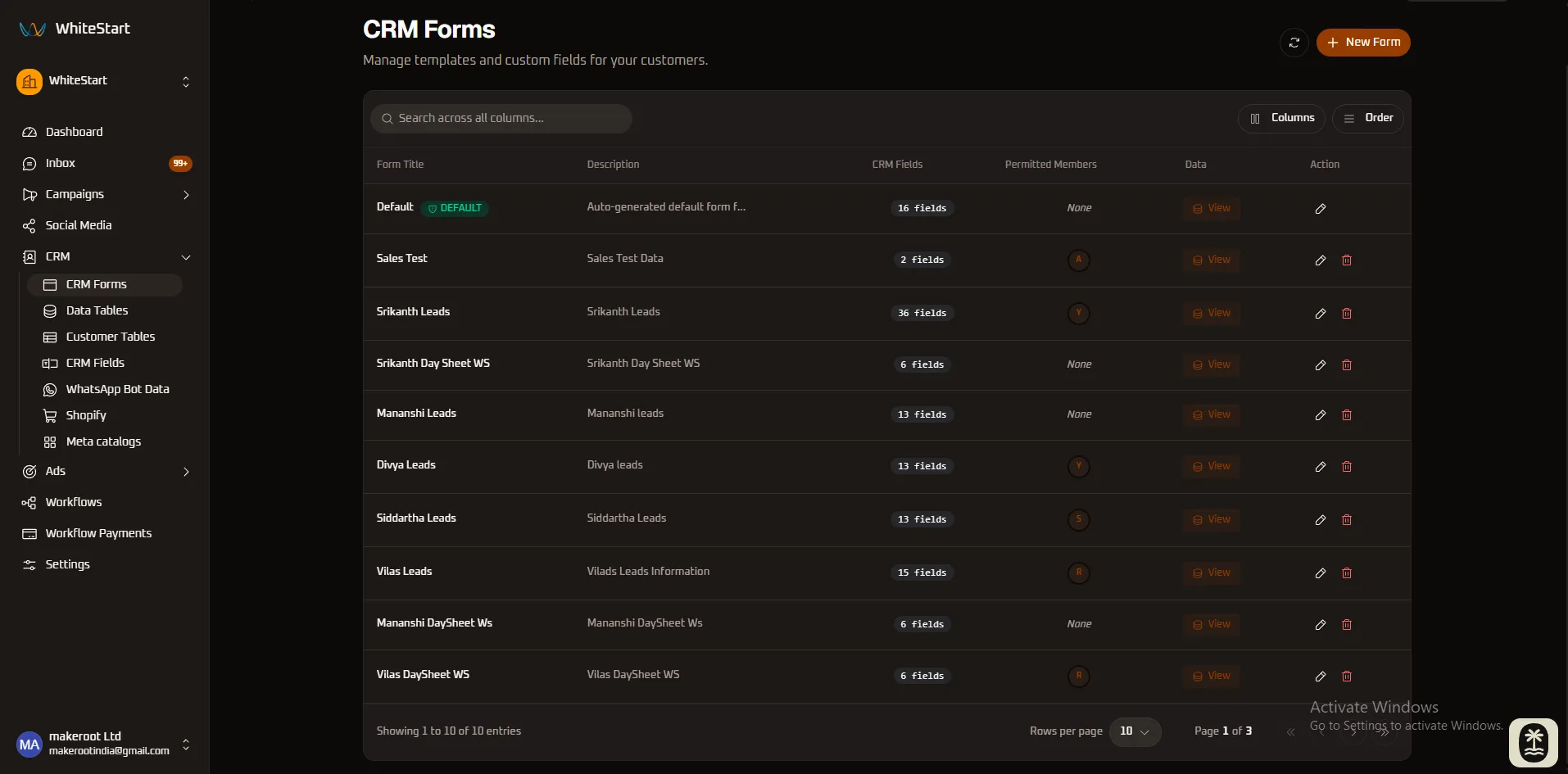Delete the Divya Leads form
1568x774 pixels.
coord(1347,467)
